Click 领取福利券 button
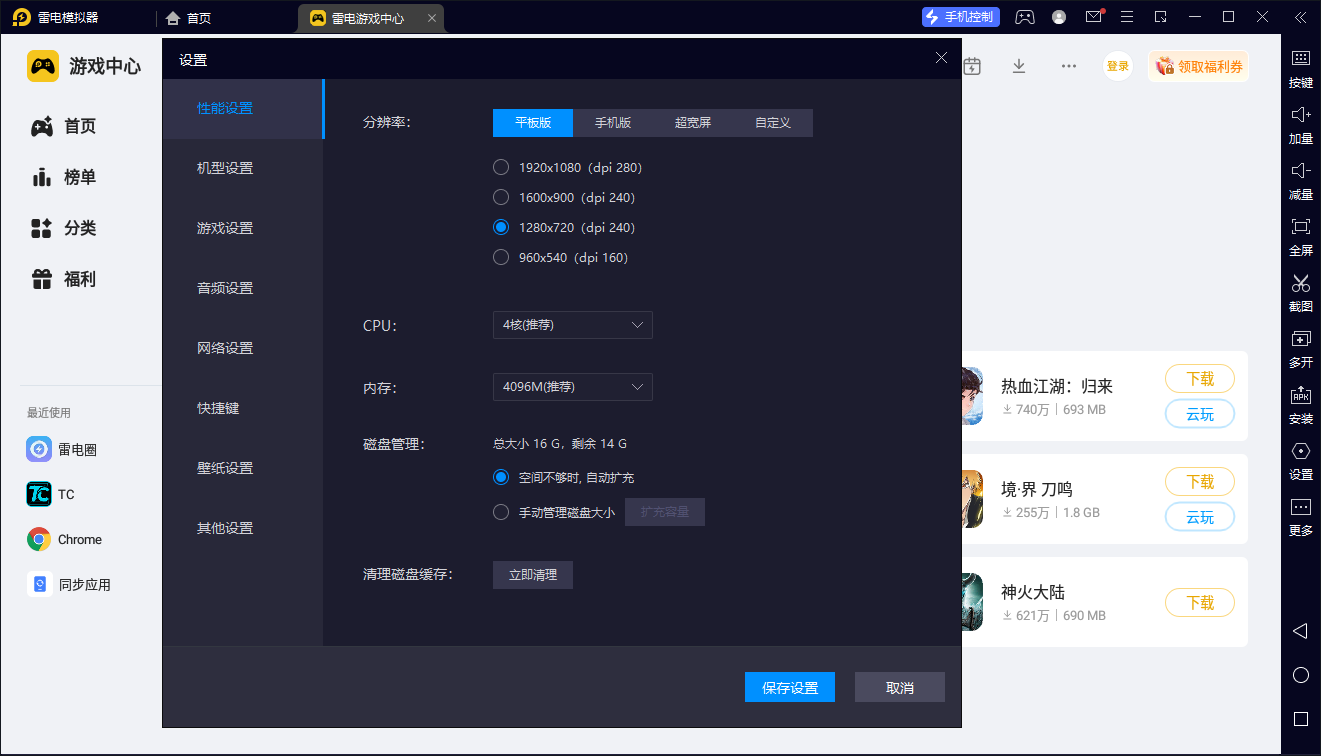Image resolution: width=1321 pixels, height=756 pixels. tap(1199, 66)
